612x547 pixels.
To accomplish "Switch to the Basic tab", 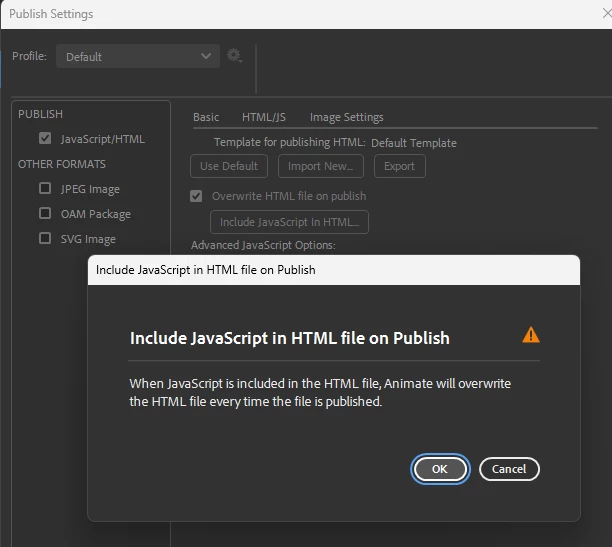I will coord(206,117).
